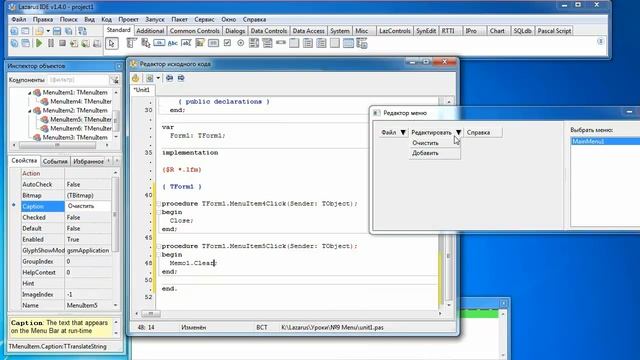Pick the TCheckBox component in palette
Screen dimensions: 640x360
[227, 43]
